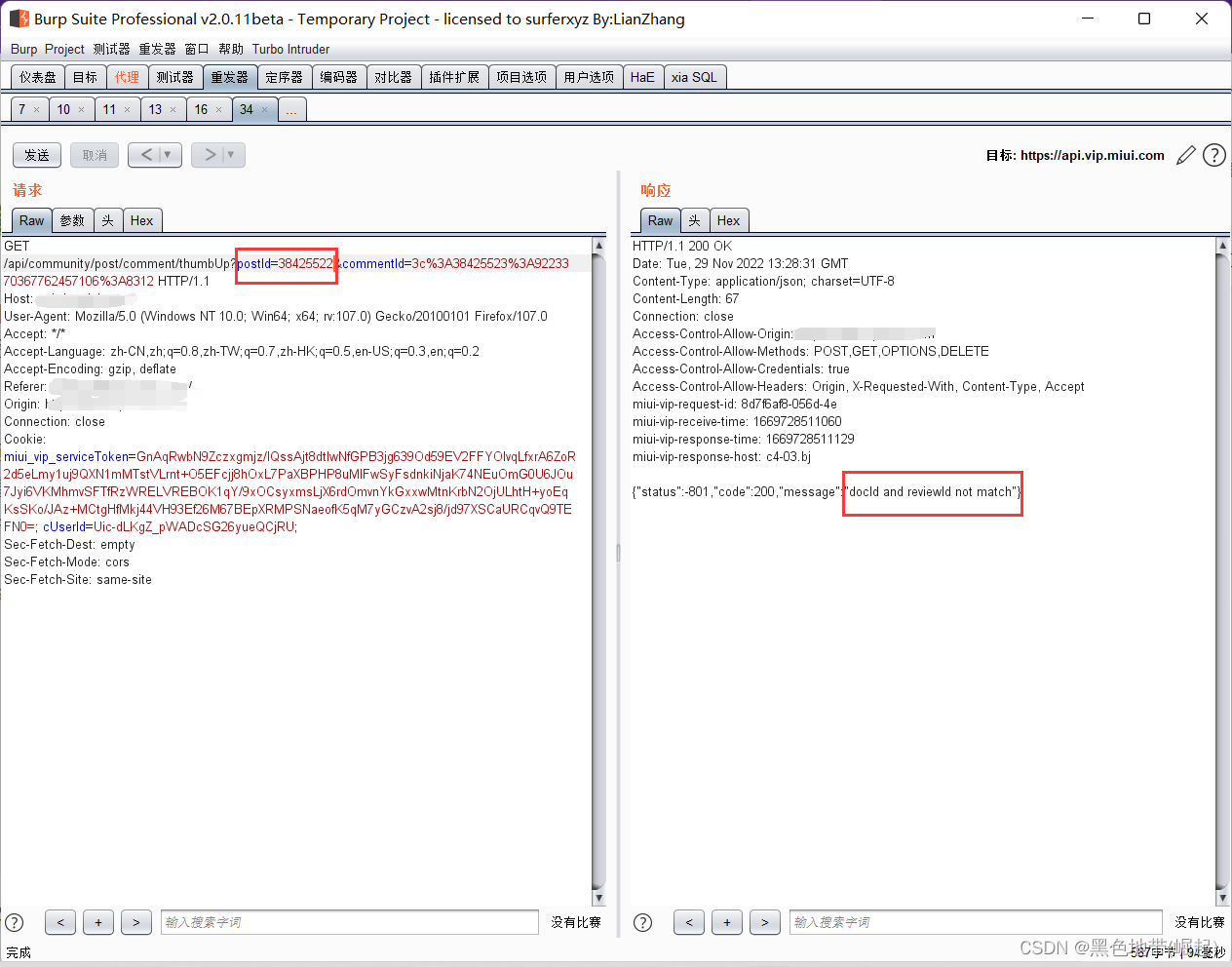Switch to the 定序器 sequencer tab
Image resolution: width=1232 pixels, height=967 pixels.
click(285, 77)
